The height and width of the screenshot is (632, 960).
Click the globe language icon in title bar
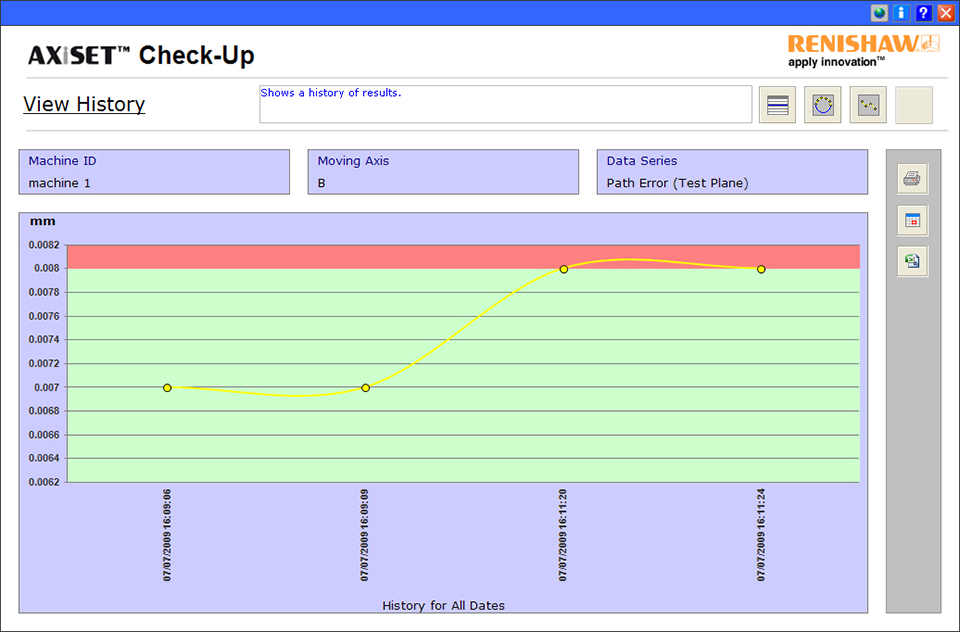(879, 13)
